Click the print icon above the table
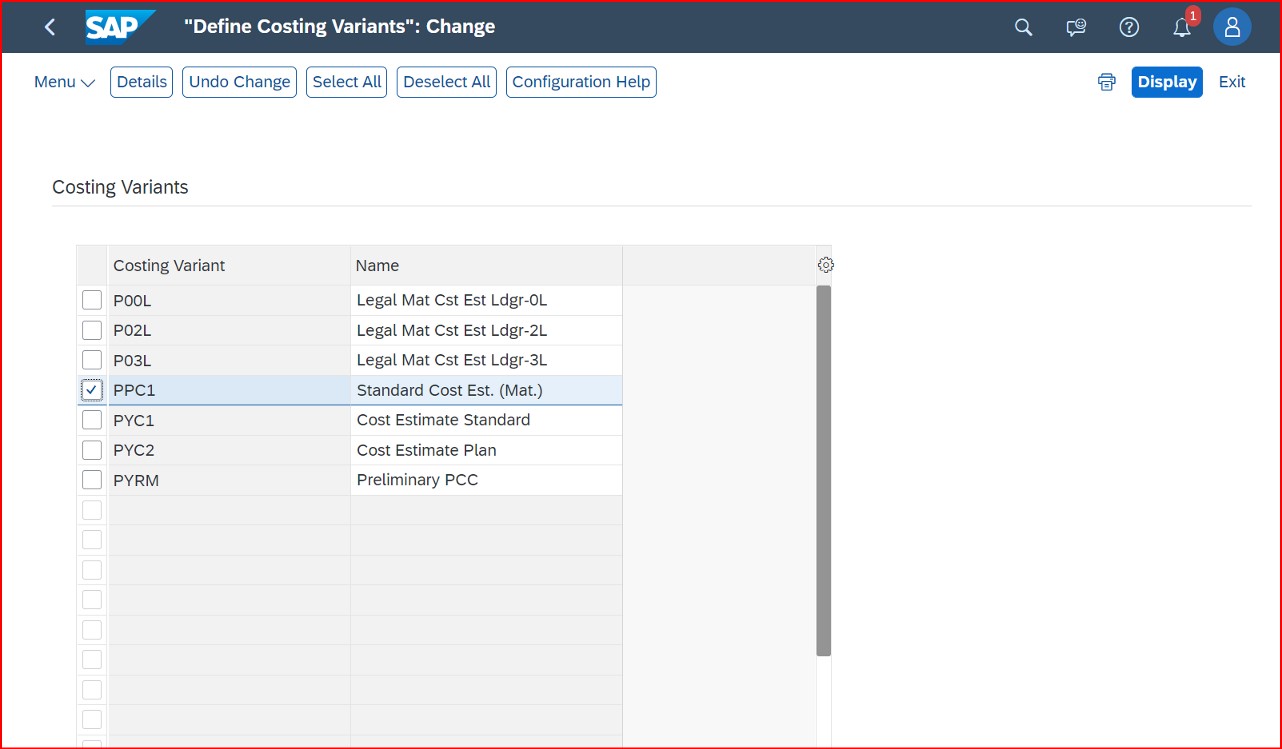This screenshot has width=1282, height=749. click(1106, 82)
